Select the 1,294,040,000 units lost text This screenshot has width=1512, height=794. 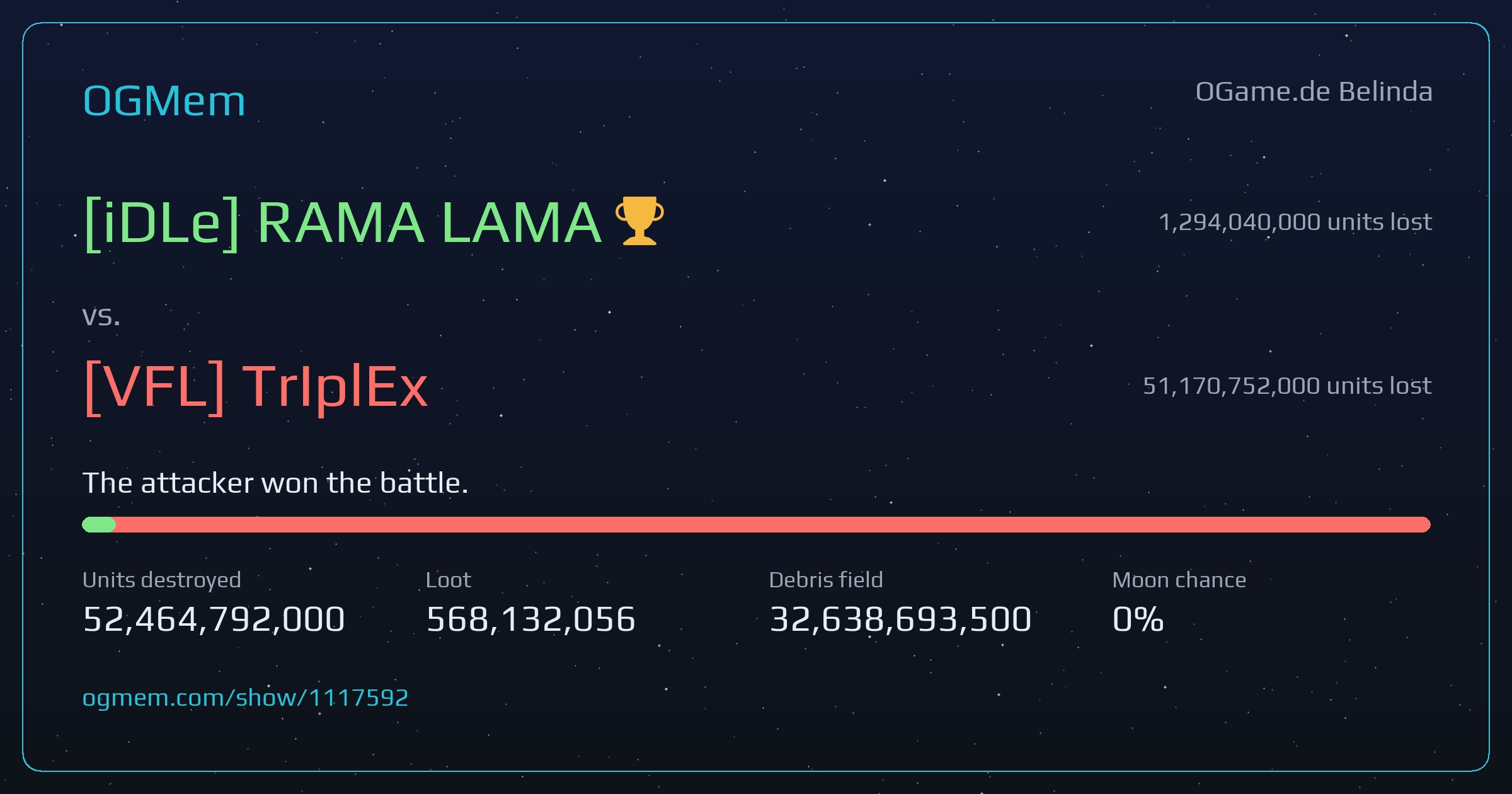(x=1295, y=222)
